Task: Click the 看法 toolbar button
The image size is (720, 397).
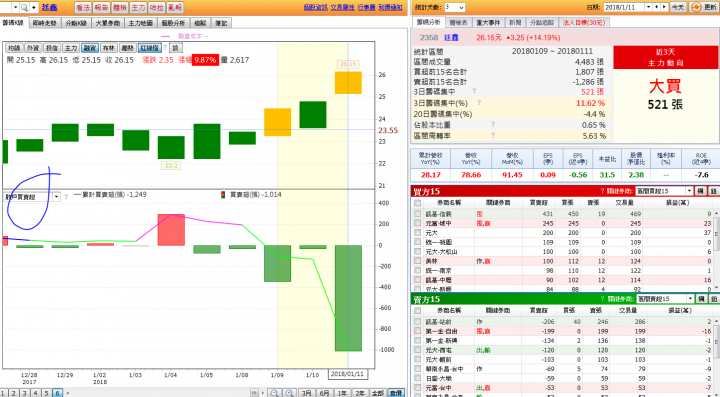Action: pos(83,7)
